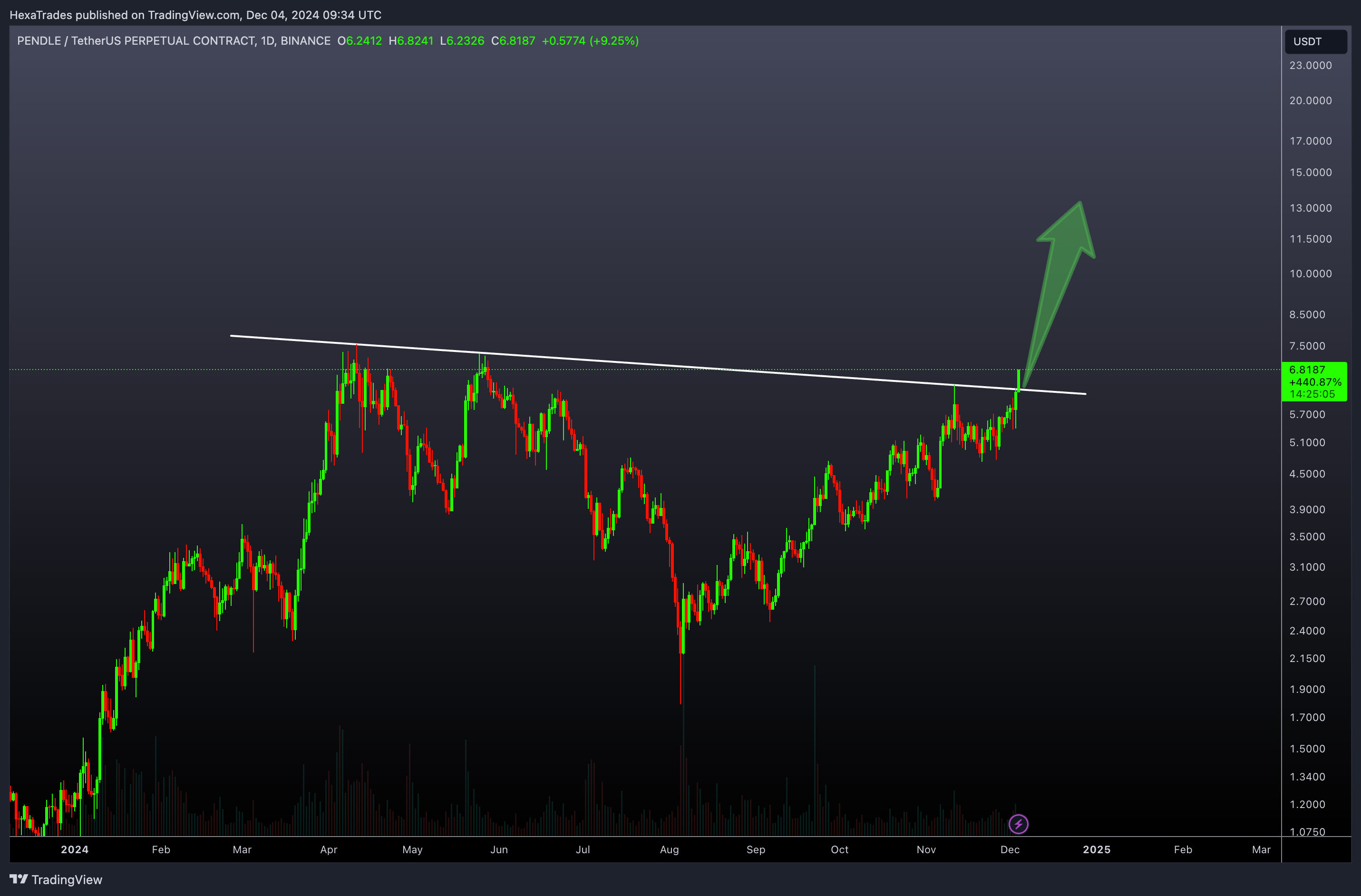This screenshot has height=896, width=1361.
Task: Click the 1.2000 price axis label
Action: (1307, 804)
